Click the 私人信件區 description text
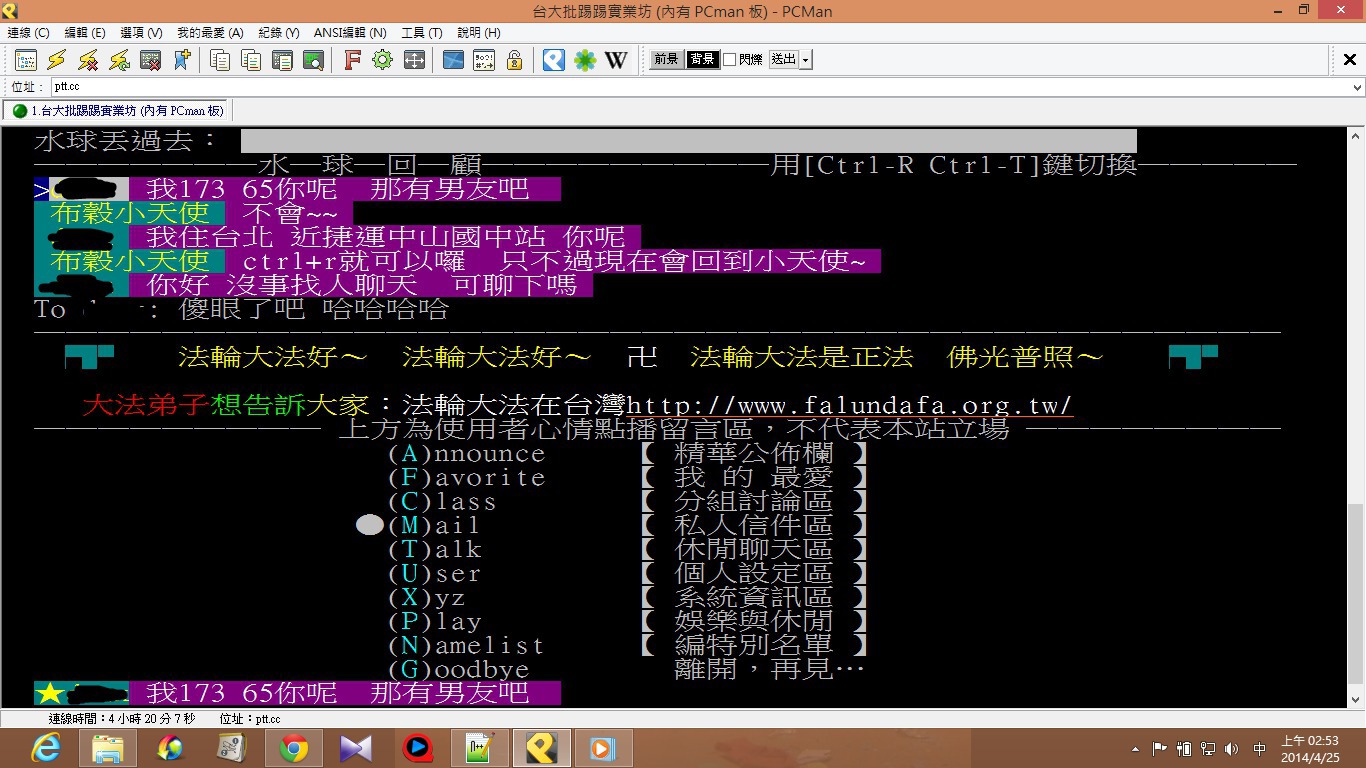Screen dimensions: 1366x768 pos(754,526)
